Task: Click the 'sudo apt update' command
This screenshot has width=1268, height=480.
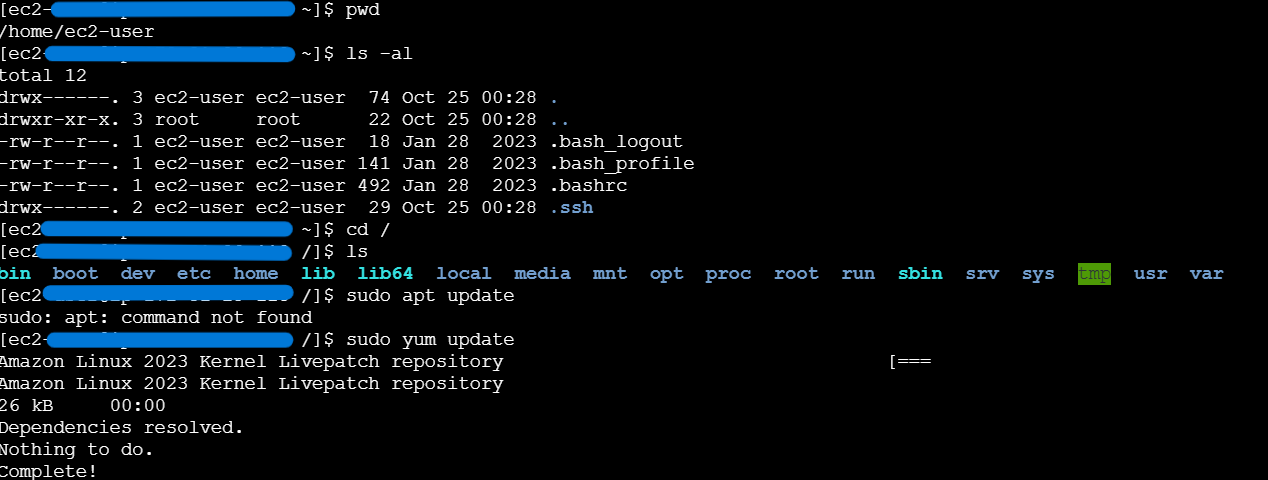Action: tap(430, 296)
